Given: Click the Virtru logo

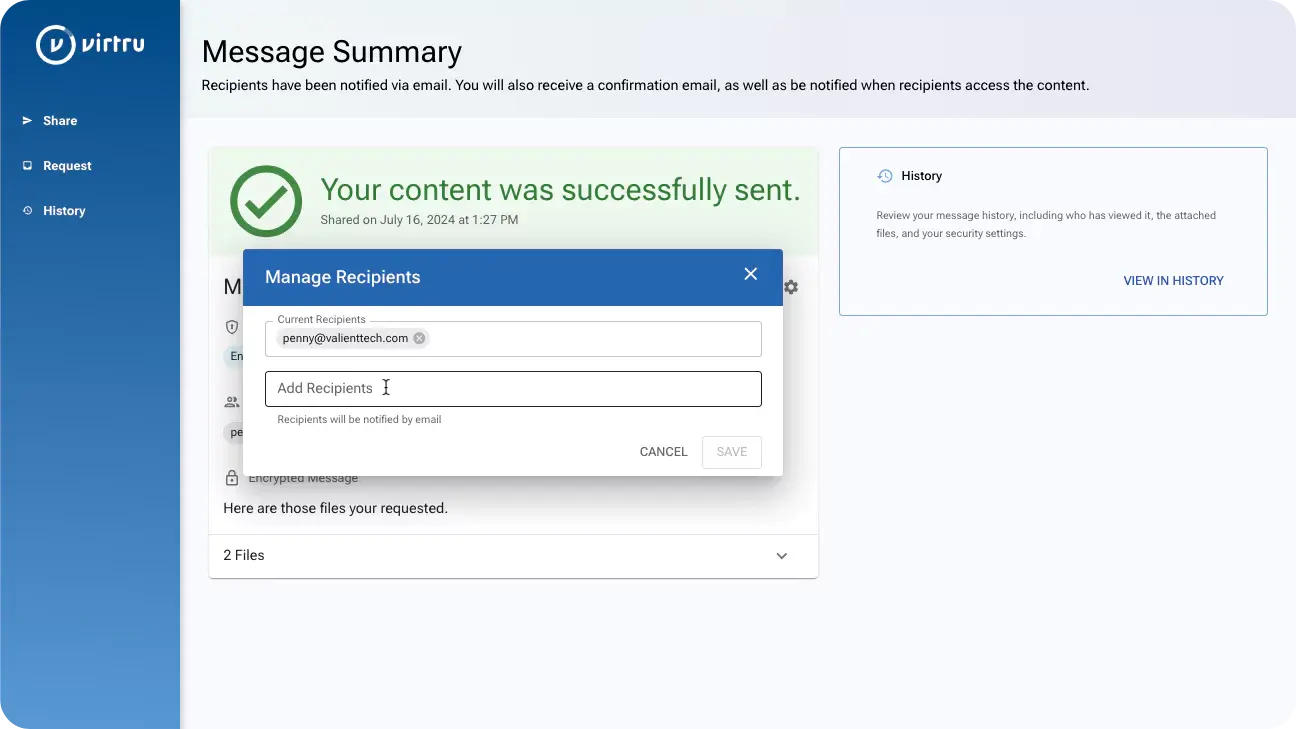Looking at the screenshot, I should [90, 45].
